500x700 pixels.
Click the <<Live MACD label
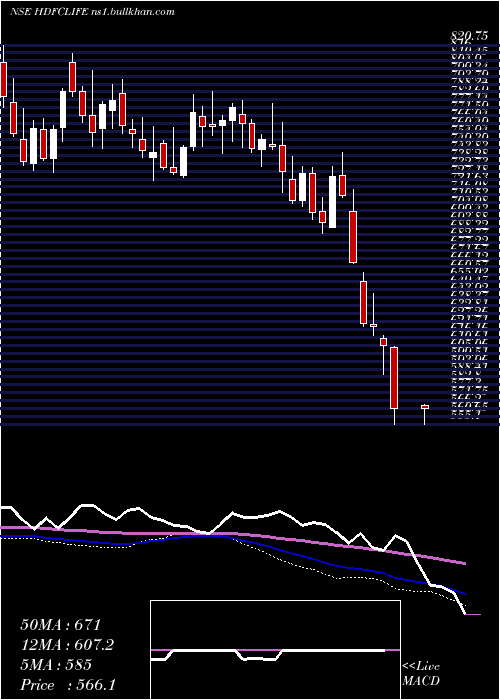click(421, 674)
